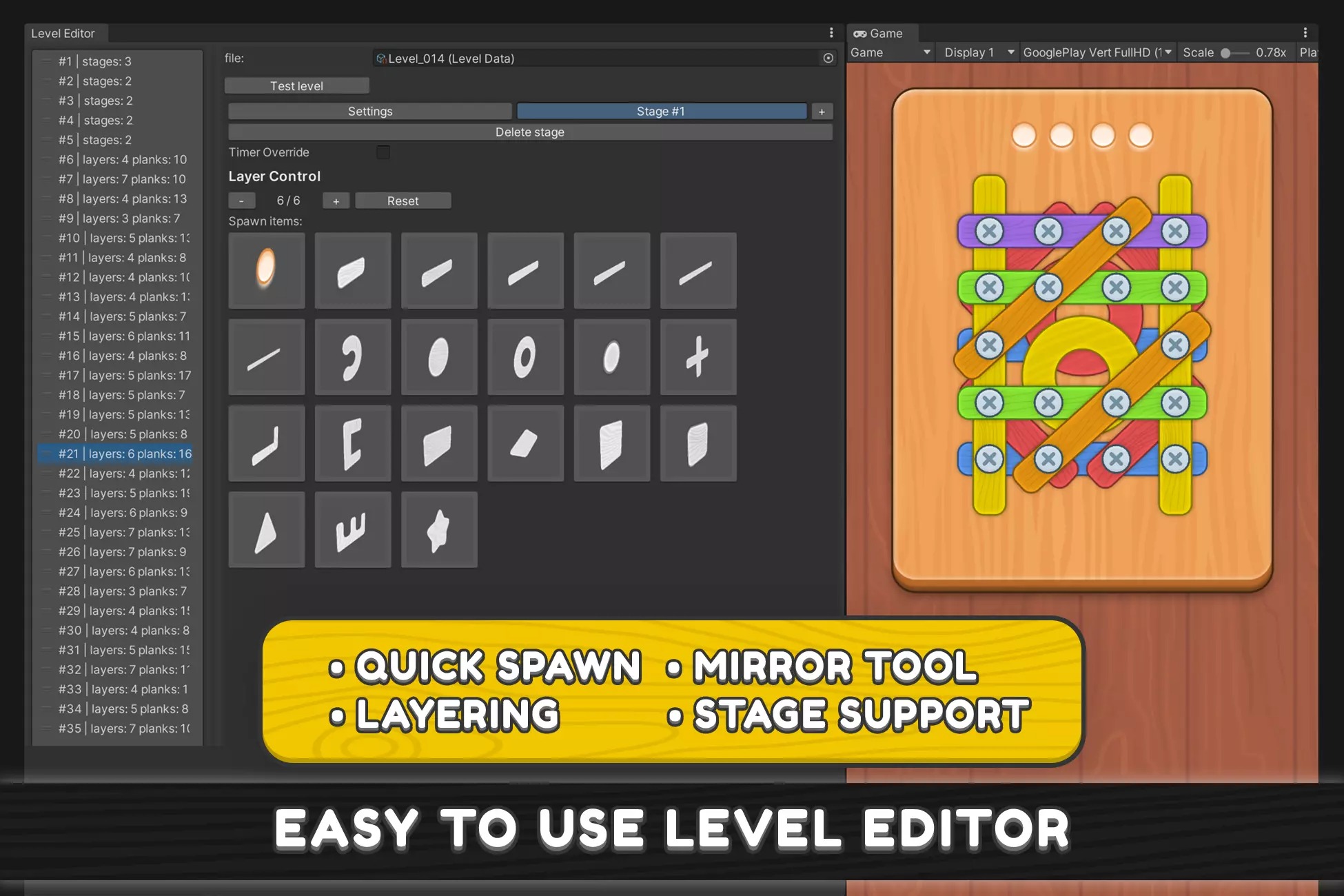
Task: Select level #24 with 6 layers in list
Action: (123, 513)
